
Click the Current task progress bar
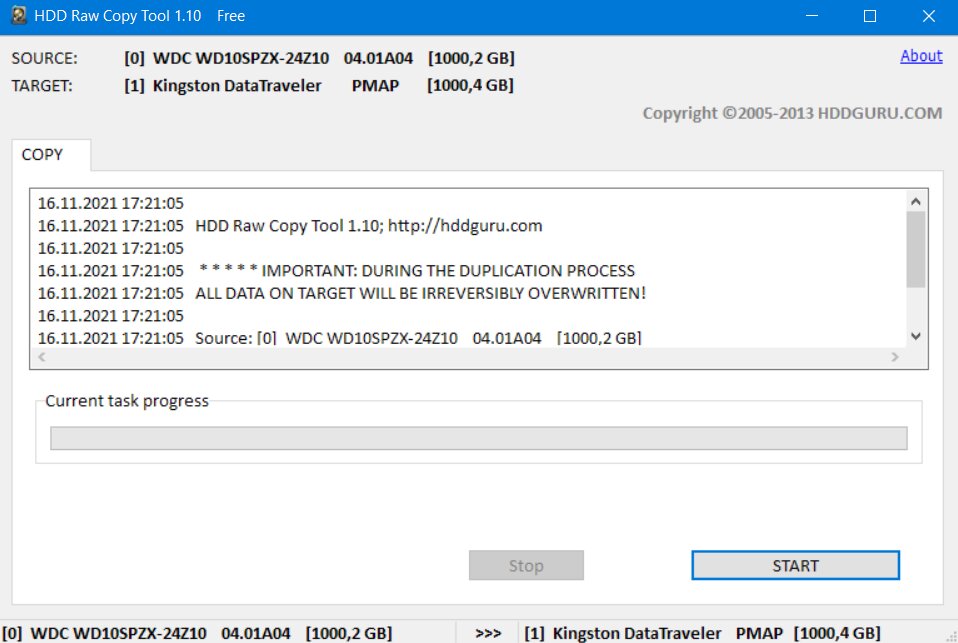(x=478, y=438)
